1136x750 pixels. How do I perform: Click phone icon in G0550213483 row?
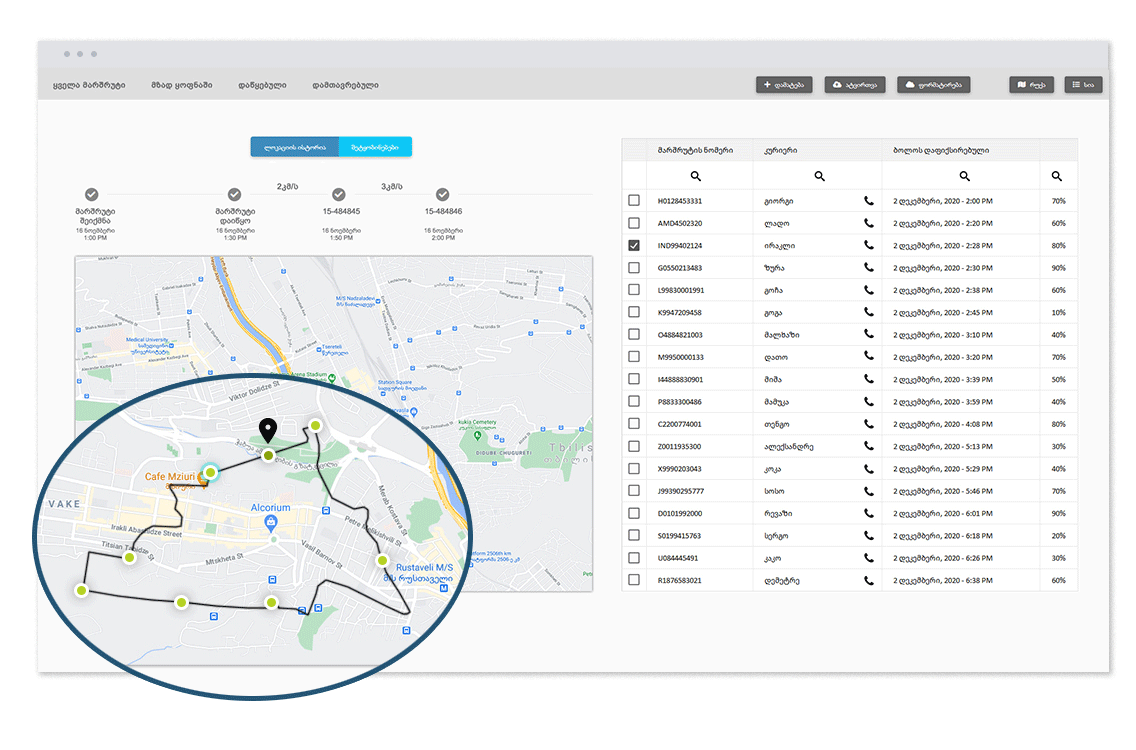tap(869, 267)
